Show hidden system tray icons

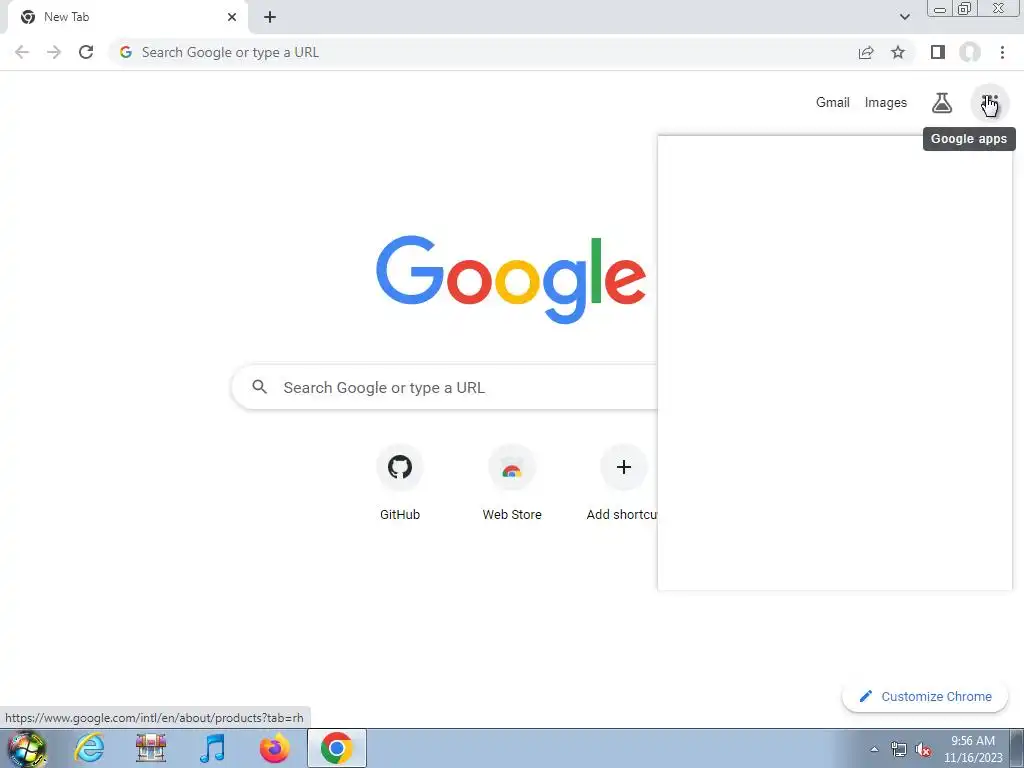874,749
